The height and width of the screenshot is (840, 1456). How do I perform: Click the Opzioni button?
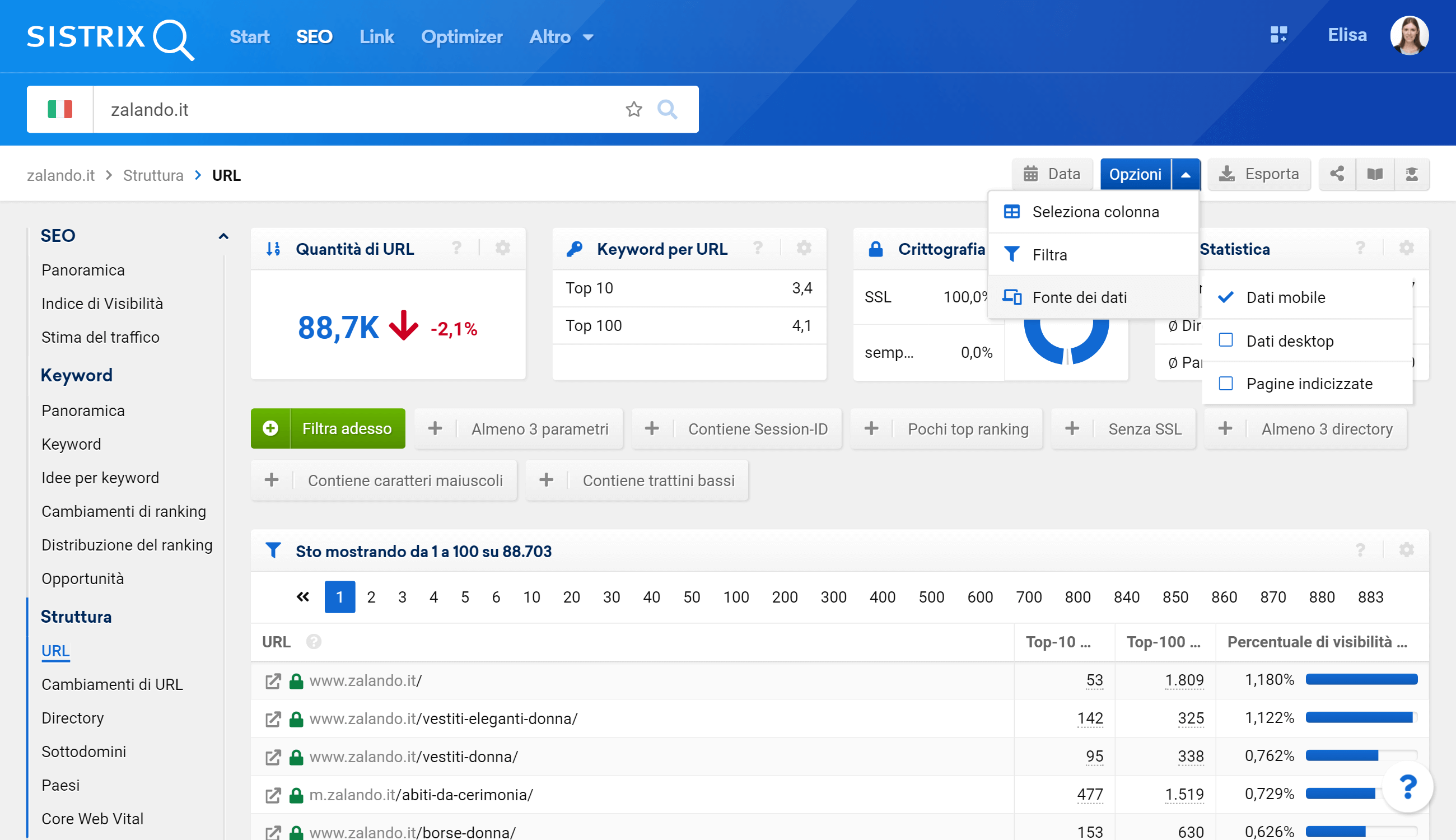1135,174
